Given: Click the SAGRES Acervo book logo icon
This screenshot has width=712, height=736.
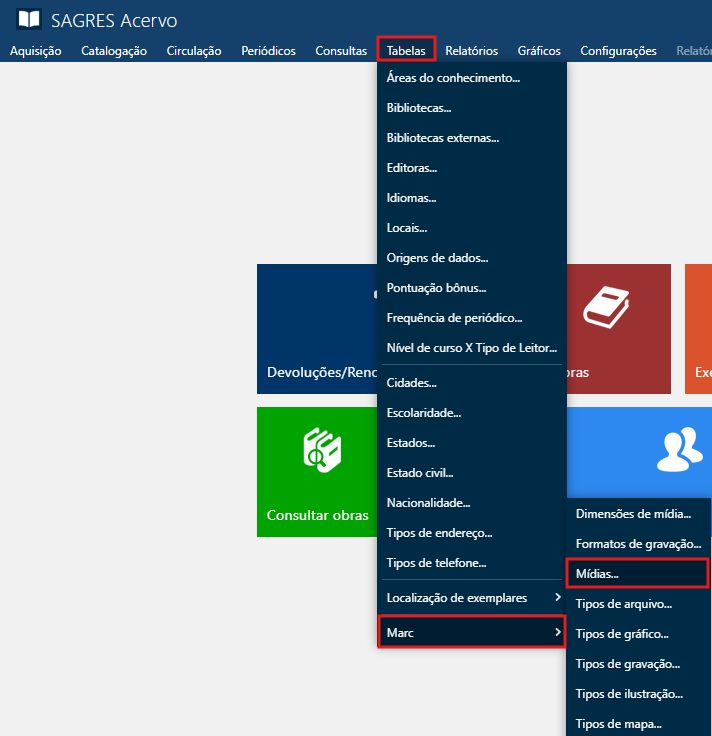Looking at the screenshot, I should point(29,20).
